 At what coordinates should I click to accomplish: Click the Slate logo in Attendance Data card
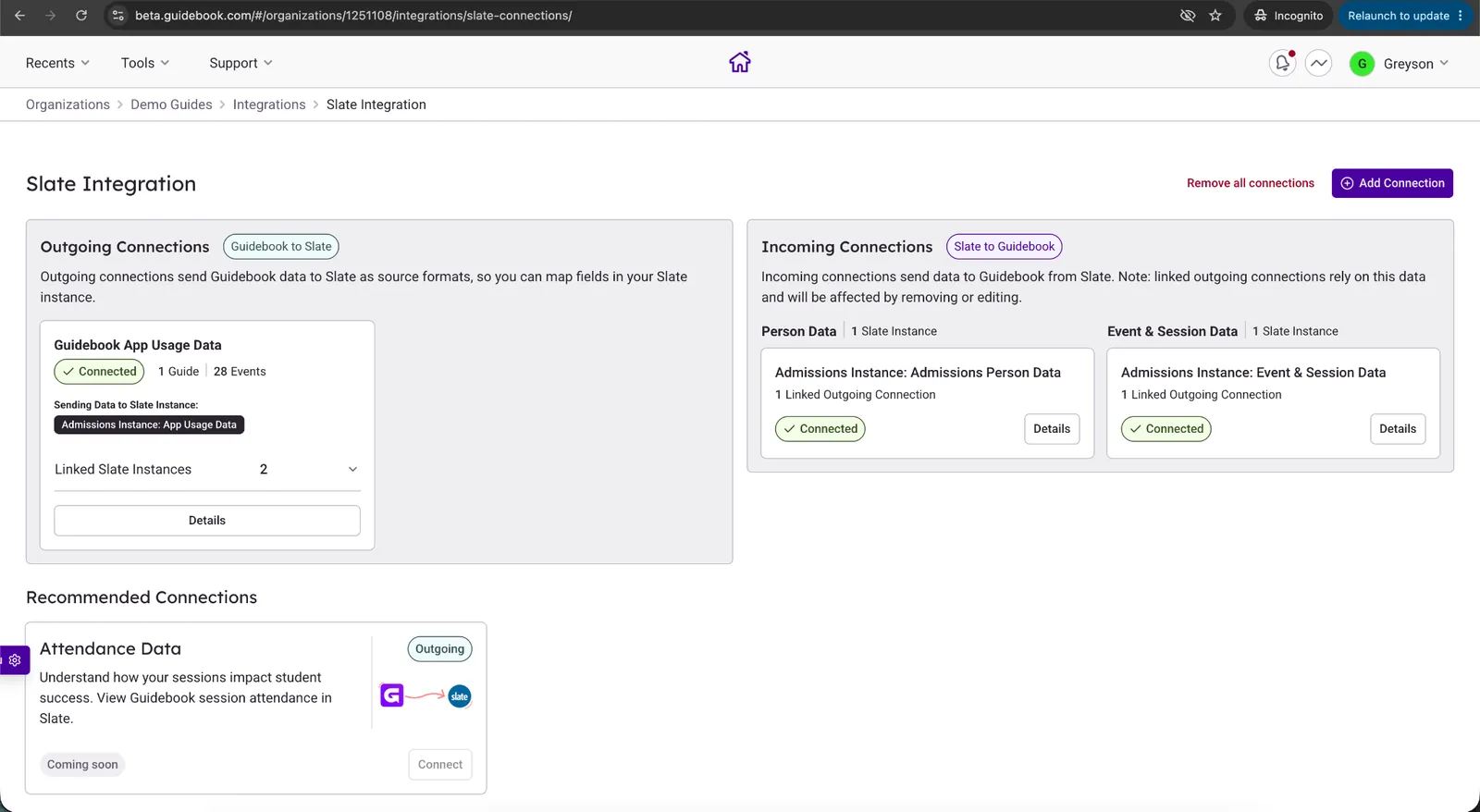(x=460, y=696)
